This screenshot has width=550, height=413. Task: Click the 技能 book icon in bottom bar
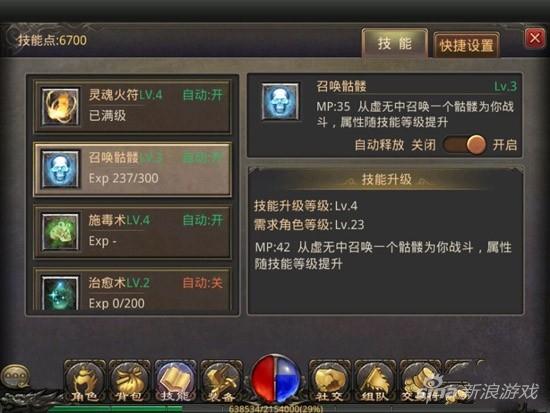point(175,382)
